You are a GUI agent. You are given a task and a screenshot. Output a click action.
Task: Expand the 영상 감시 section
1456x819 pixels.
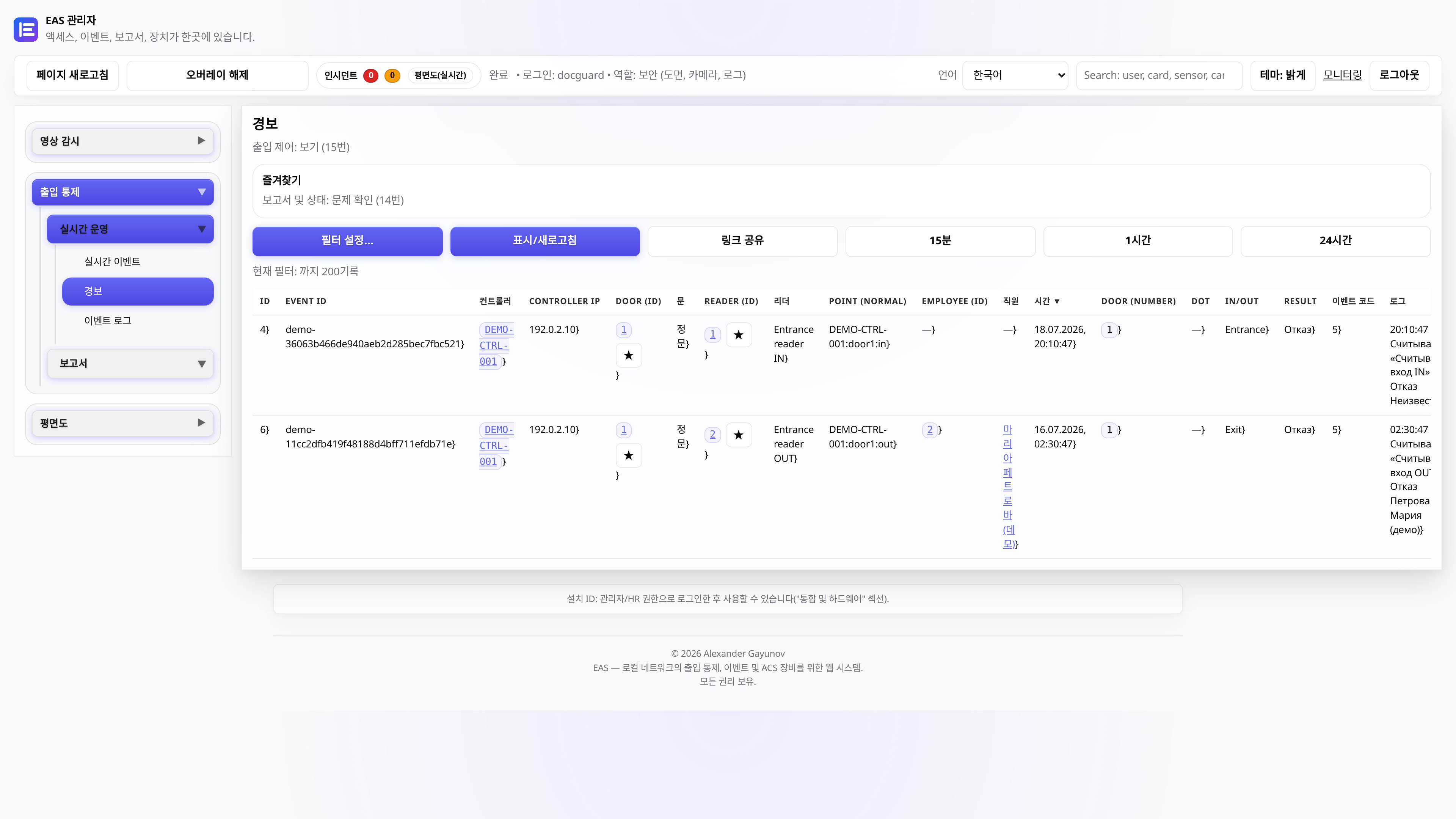(122, 141)
